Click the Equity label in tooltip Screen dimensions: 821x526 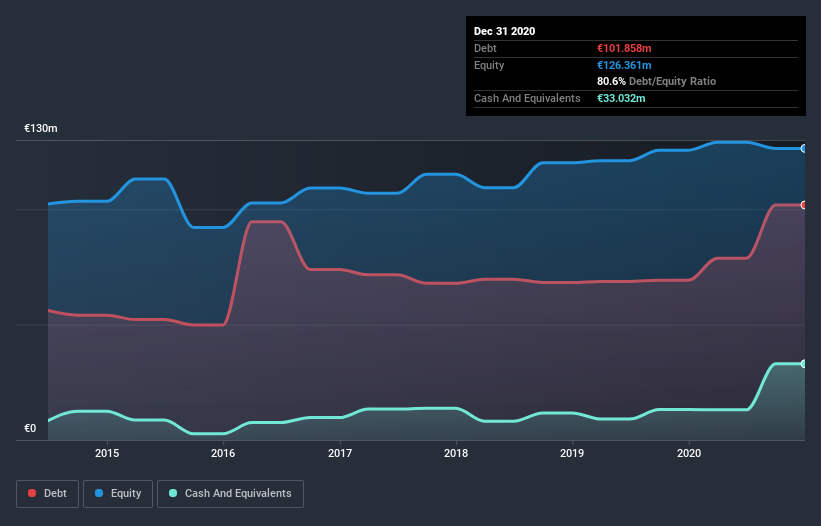pos(489,65)
